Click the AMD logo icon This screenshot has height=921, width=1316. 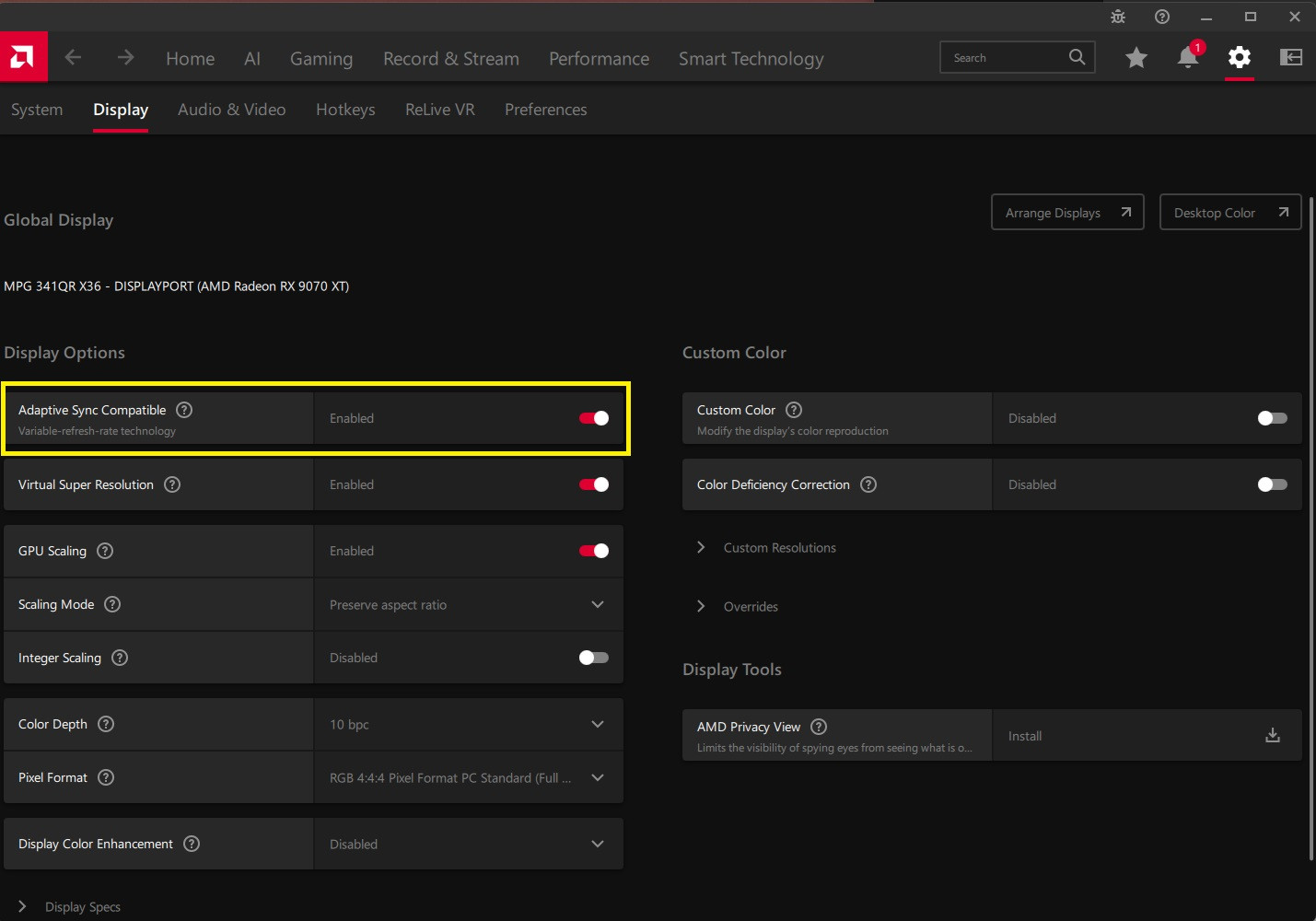pos(23,57)
